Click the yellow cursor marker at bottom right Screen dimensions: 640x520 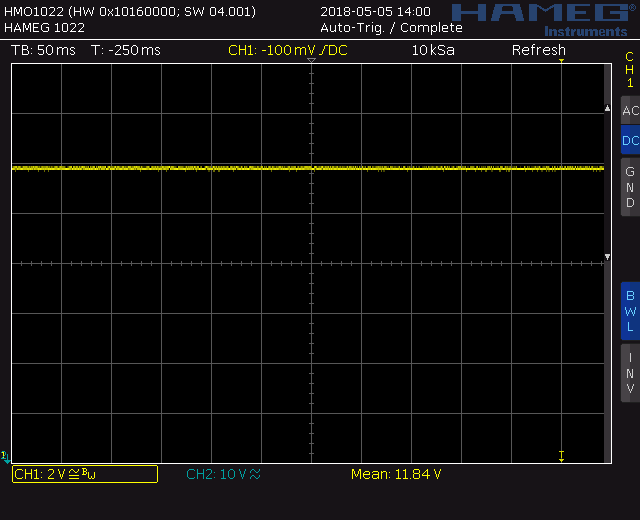coord(562,456)
